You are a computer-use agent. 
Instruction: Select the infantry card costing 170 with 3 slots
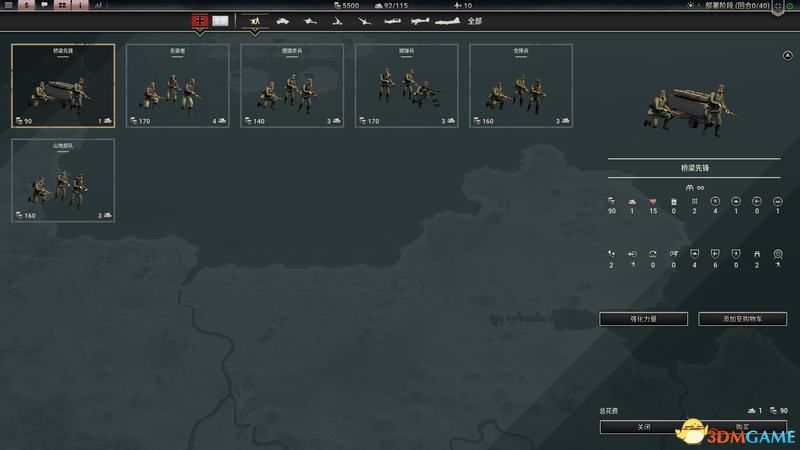coord(407,85)
